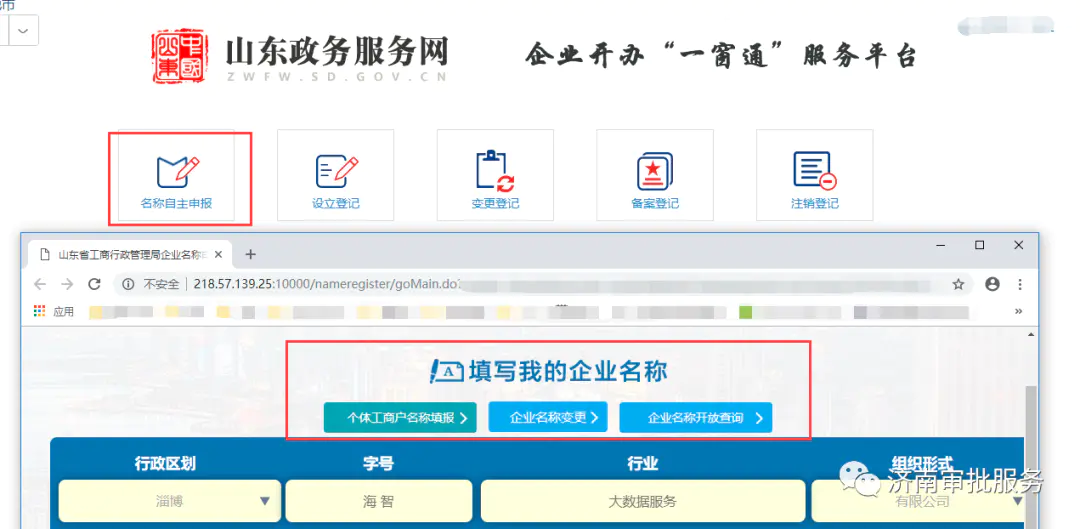Reload the nameregister page

click(94, 284)
